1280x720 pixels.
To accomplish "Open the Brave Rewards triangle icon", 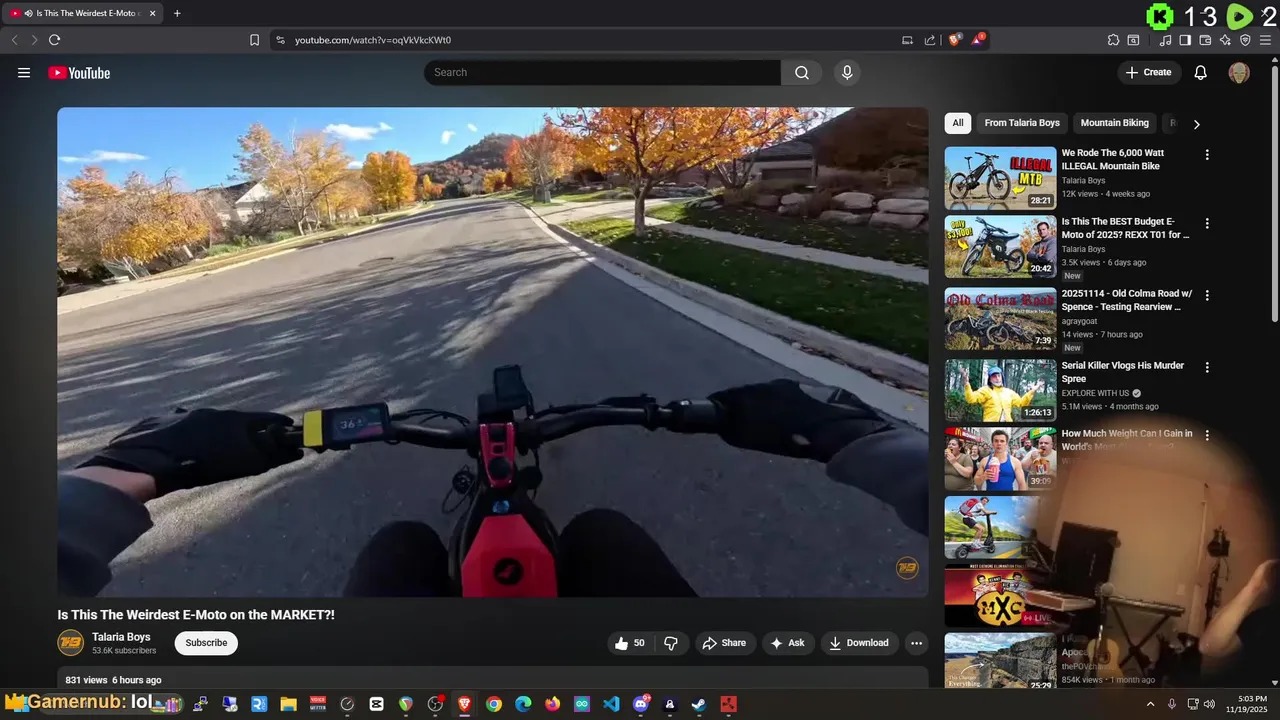I will 977,40.
